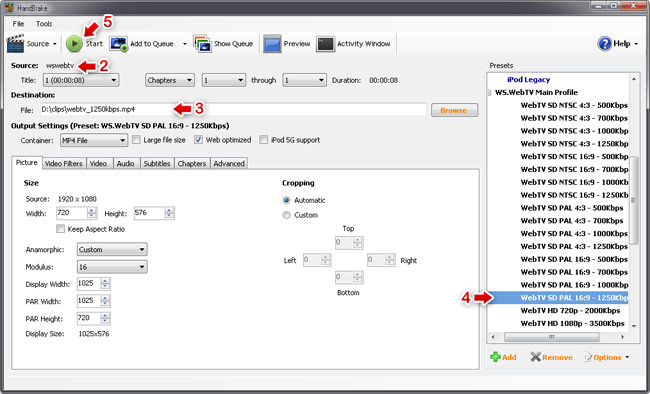Toggle the Web optimized checkbox
The height and width of the screenshot is (394, 650).
(x=199, y=140)
